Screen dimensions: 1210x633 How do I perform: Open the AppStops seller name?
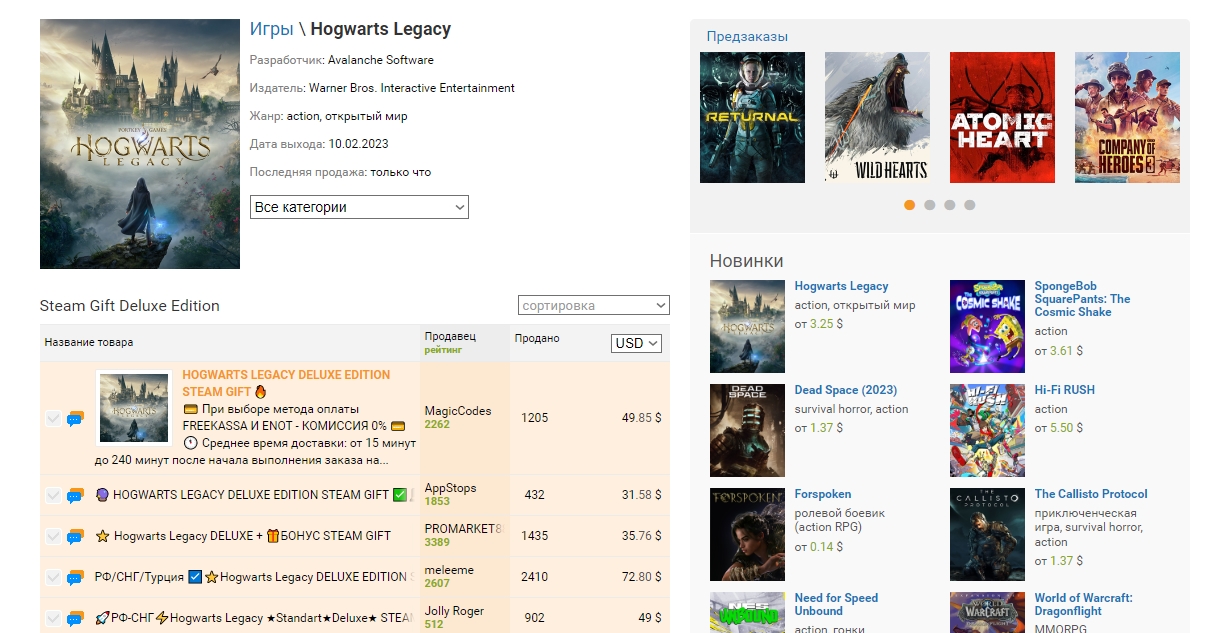pyautogui.click(x=451, y=488)
